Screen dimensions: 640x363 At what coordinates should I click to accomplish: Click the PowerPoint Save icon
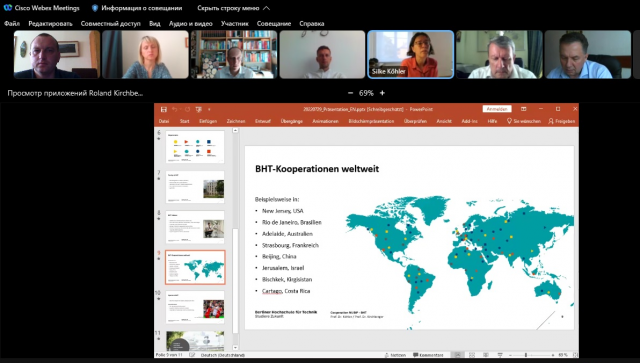[x=164, y=109]
